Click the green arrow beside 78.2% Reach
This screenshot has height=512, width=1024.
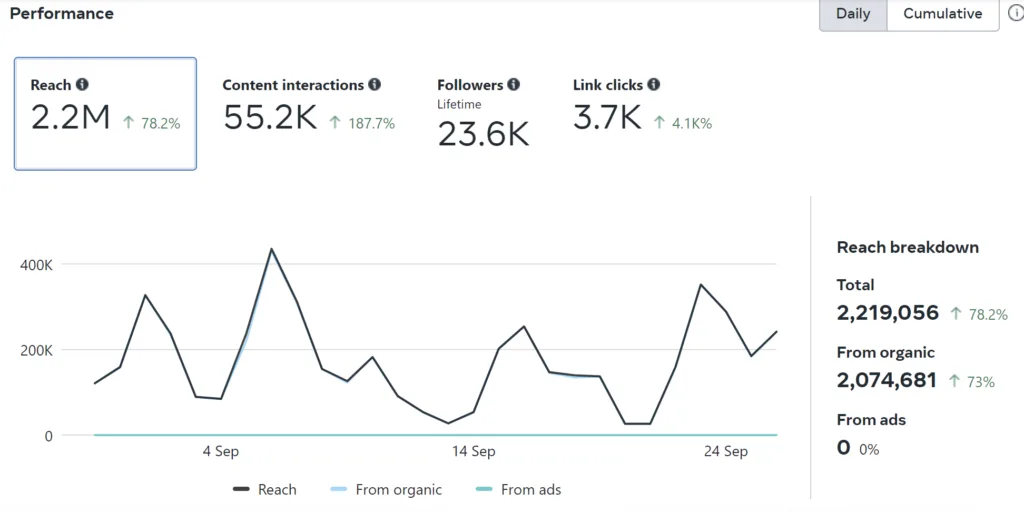click(x=128, y=123)
